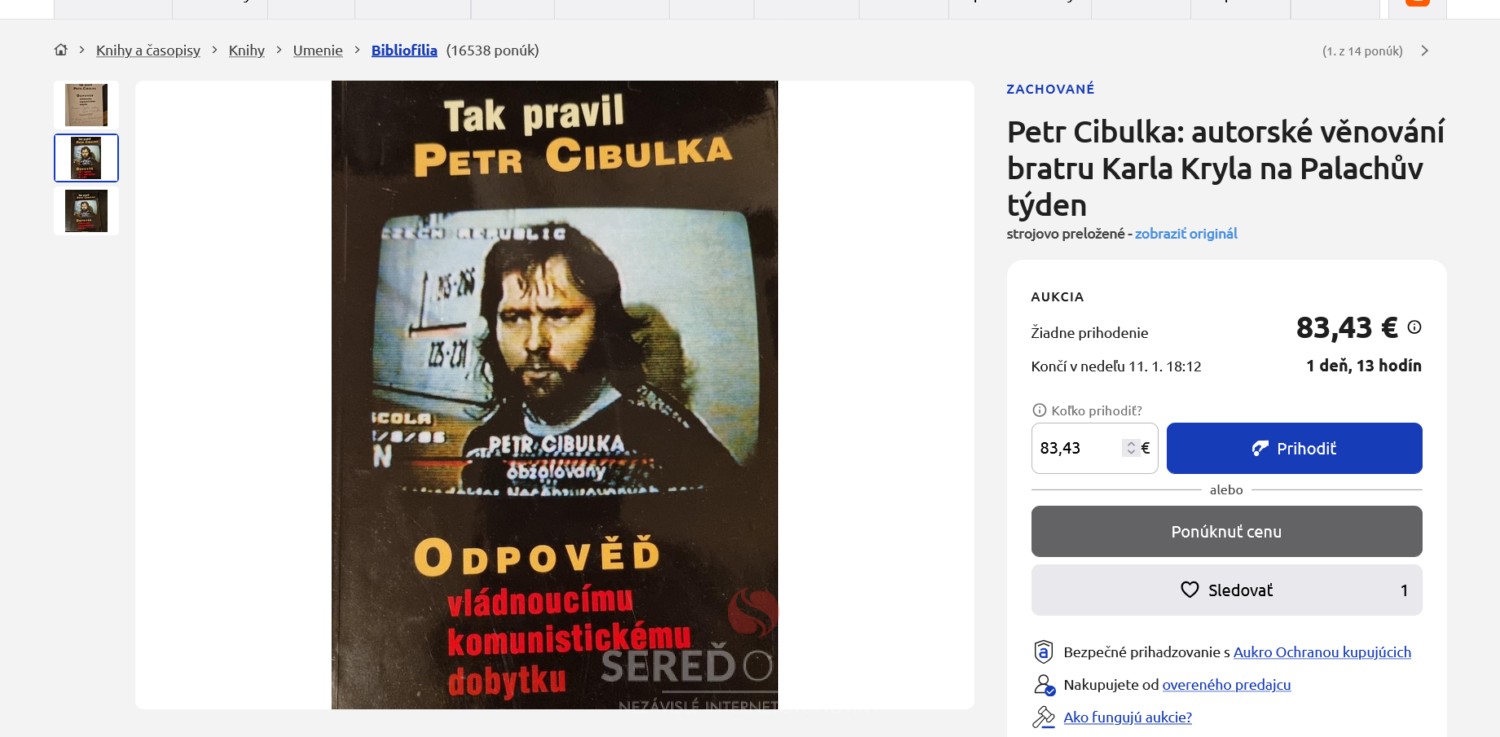Click the home icon in breadcrumbs
Viewport: 1500px width, 737px height.
click(61, 50)
